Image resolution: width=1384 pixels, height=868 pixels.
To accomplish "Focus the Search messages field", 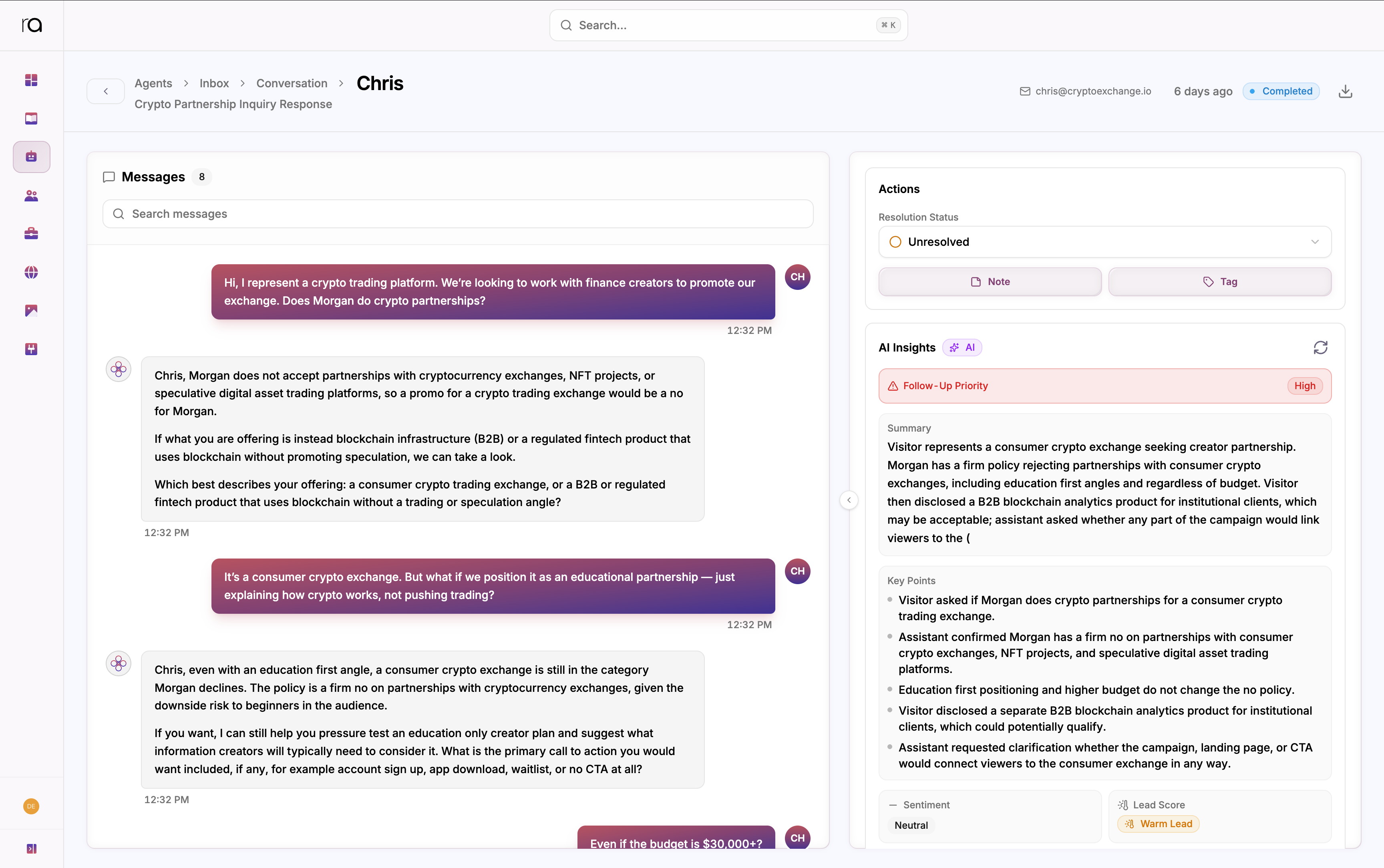I will coord(457,213).
